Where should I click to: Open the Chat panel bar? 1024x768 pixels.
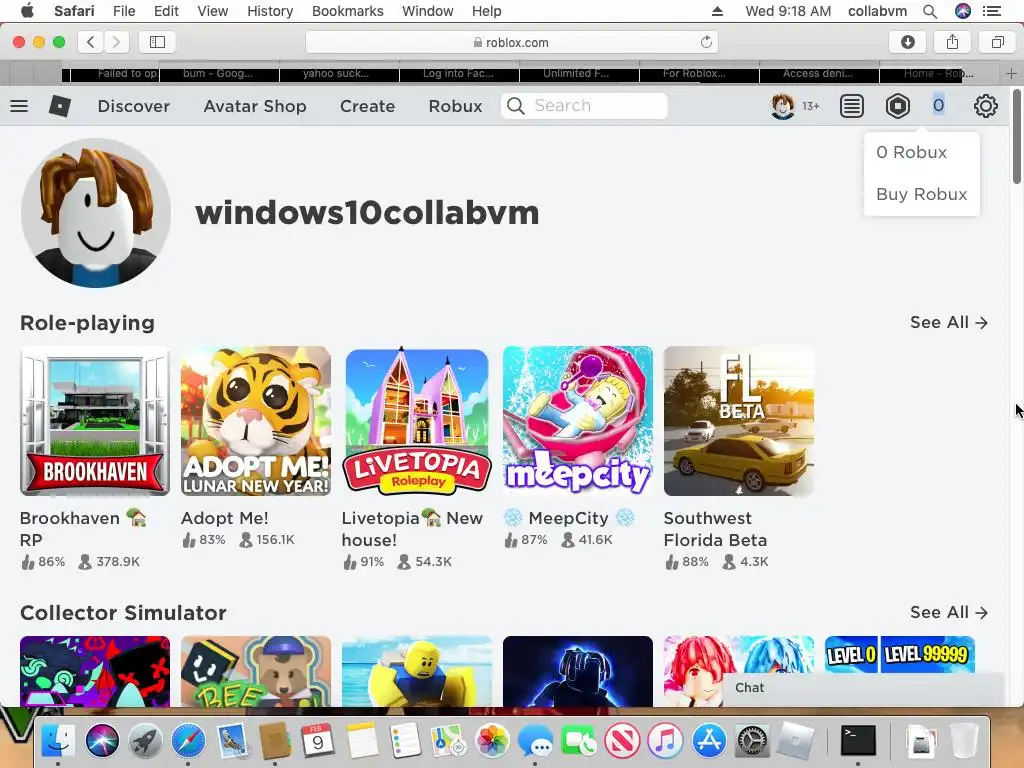[862, 688]
